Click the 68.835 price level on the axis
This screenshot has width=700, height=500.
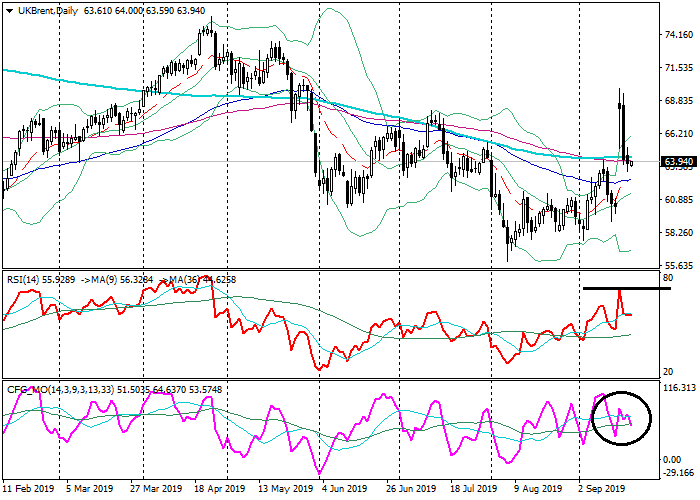678,101
